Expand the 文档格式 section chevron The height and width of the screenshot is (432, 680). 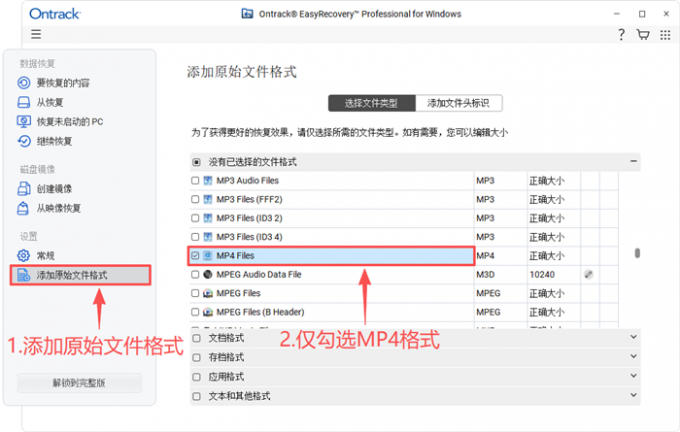(633, 337)
